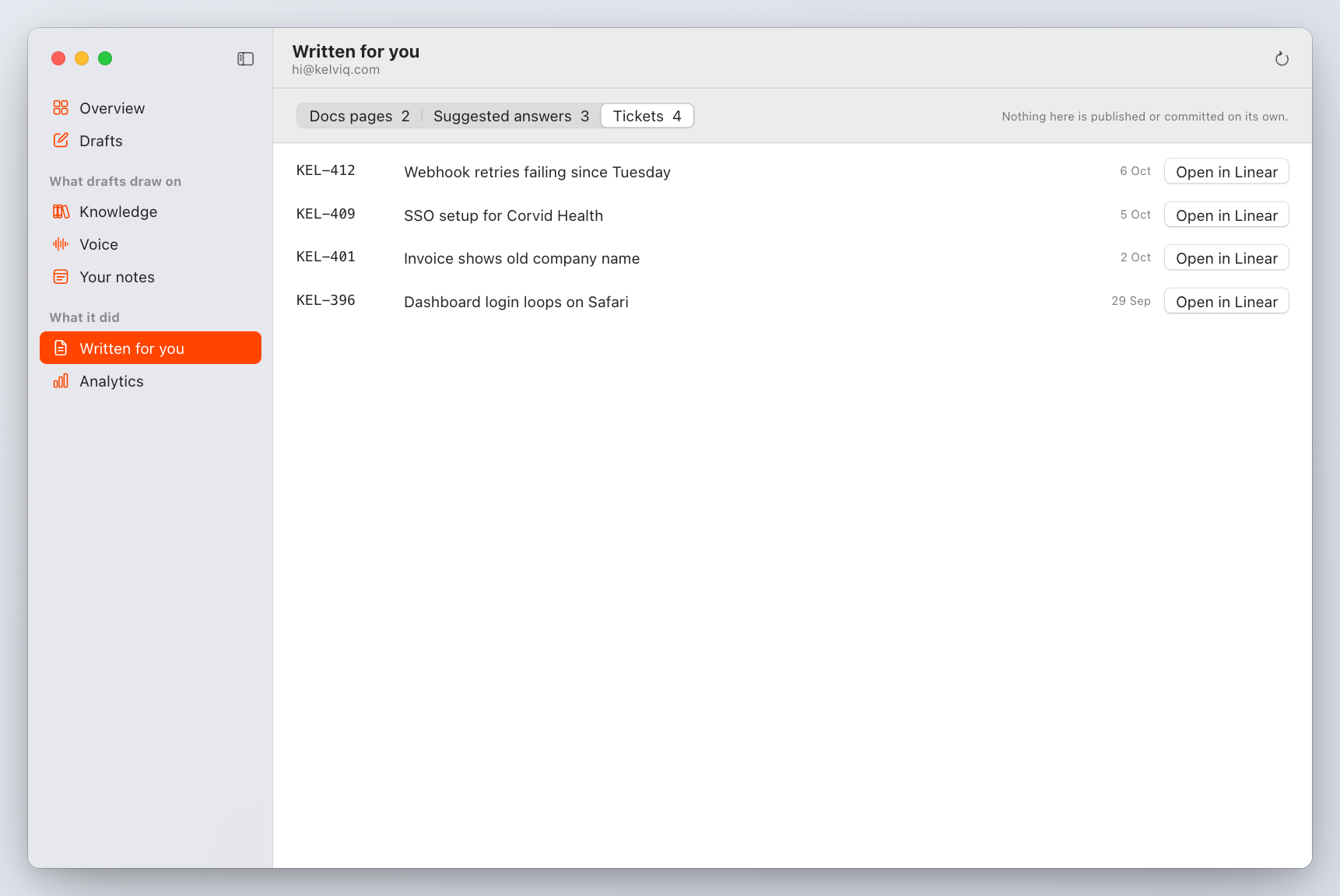This screenshot has width=1340, height=896.
Task: Open Knowledge in the sidebar
Action: tap(150, 212)
